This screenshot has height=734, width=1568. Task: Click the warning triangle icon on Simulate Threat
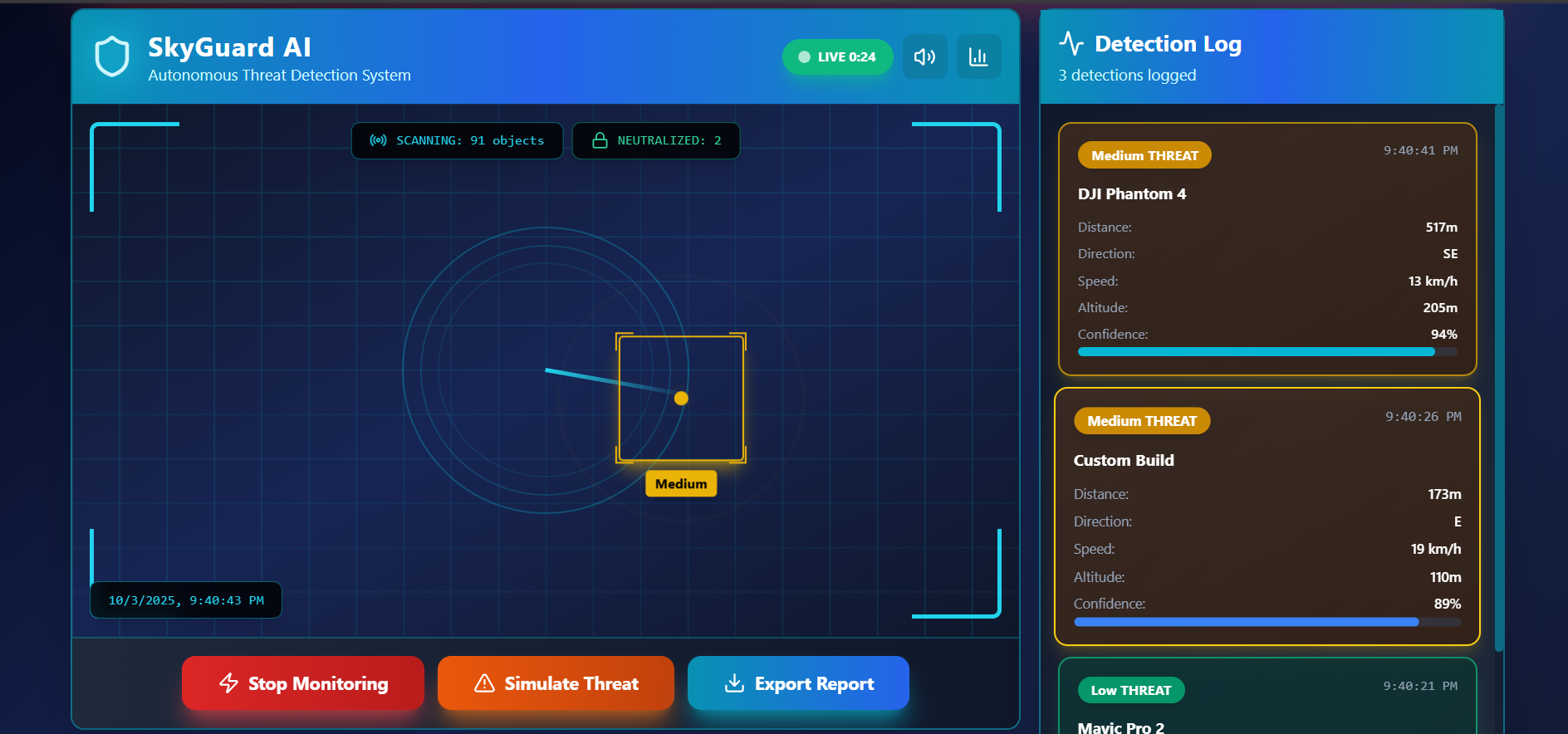[x=484, y=683]
